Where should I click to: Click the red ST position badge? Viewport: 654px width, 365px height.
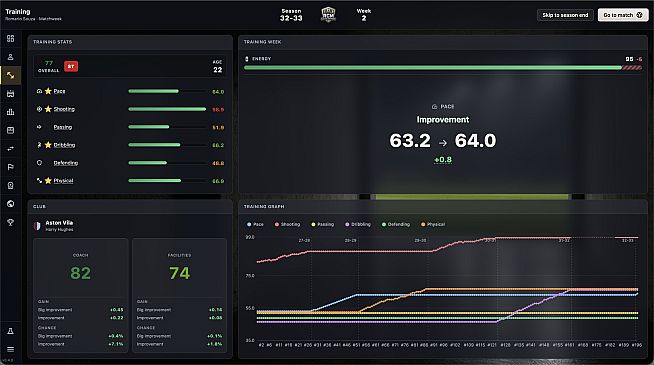pos(71,66)
